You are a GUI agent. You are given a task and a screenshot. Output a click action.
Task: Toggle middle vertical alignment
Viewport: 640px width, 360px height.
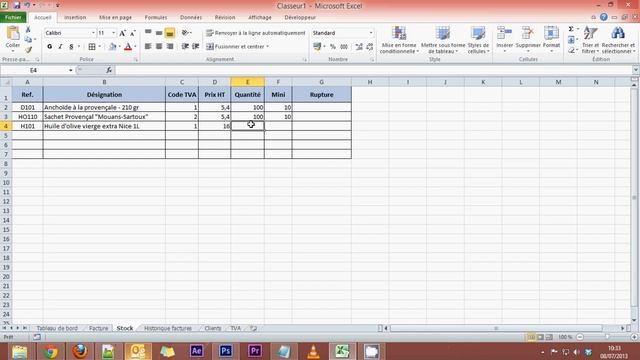coord(159,33)
